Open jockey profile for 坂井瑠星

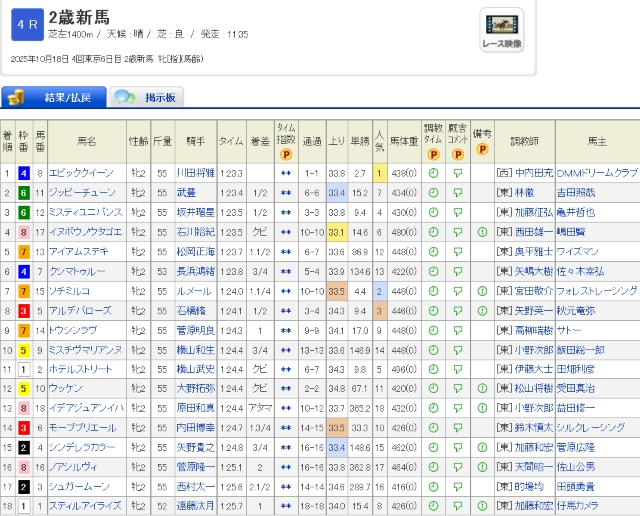tap(195, 212)
